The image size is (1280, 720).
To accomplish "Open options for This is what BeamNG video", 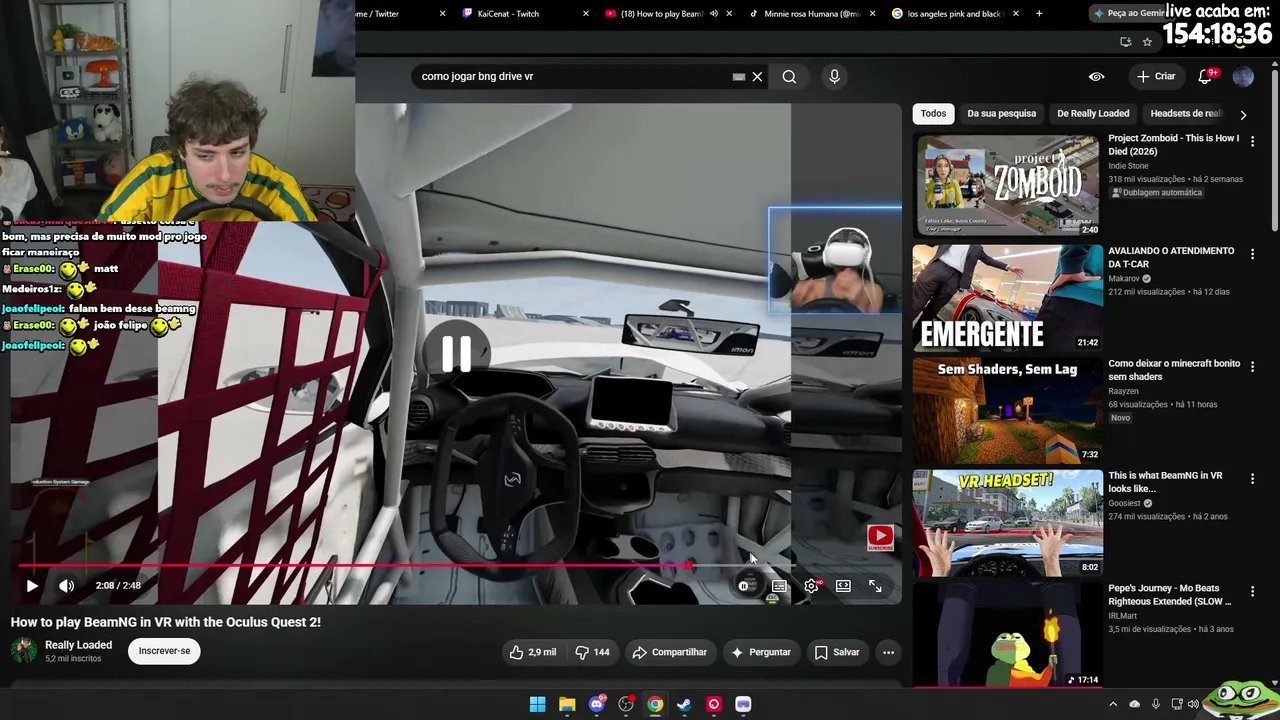I will (1252, 480).
